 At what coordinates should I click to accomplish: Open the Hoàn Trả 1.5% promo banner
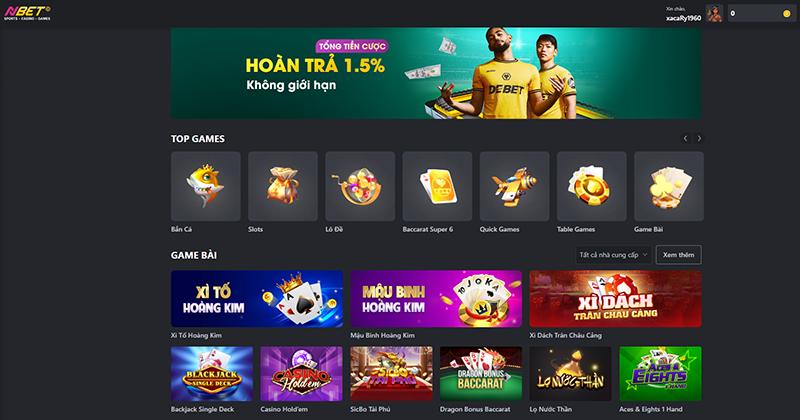(436, 73)
